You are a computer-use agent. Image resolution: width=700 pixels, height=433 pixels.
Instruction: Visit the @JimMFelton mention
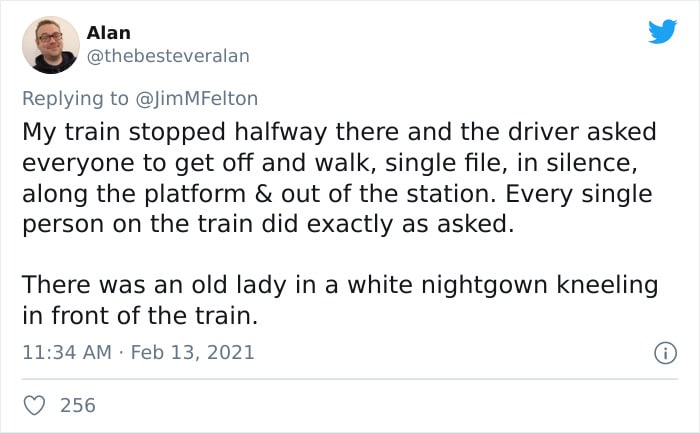[196, 99]
